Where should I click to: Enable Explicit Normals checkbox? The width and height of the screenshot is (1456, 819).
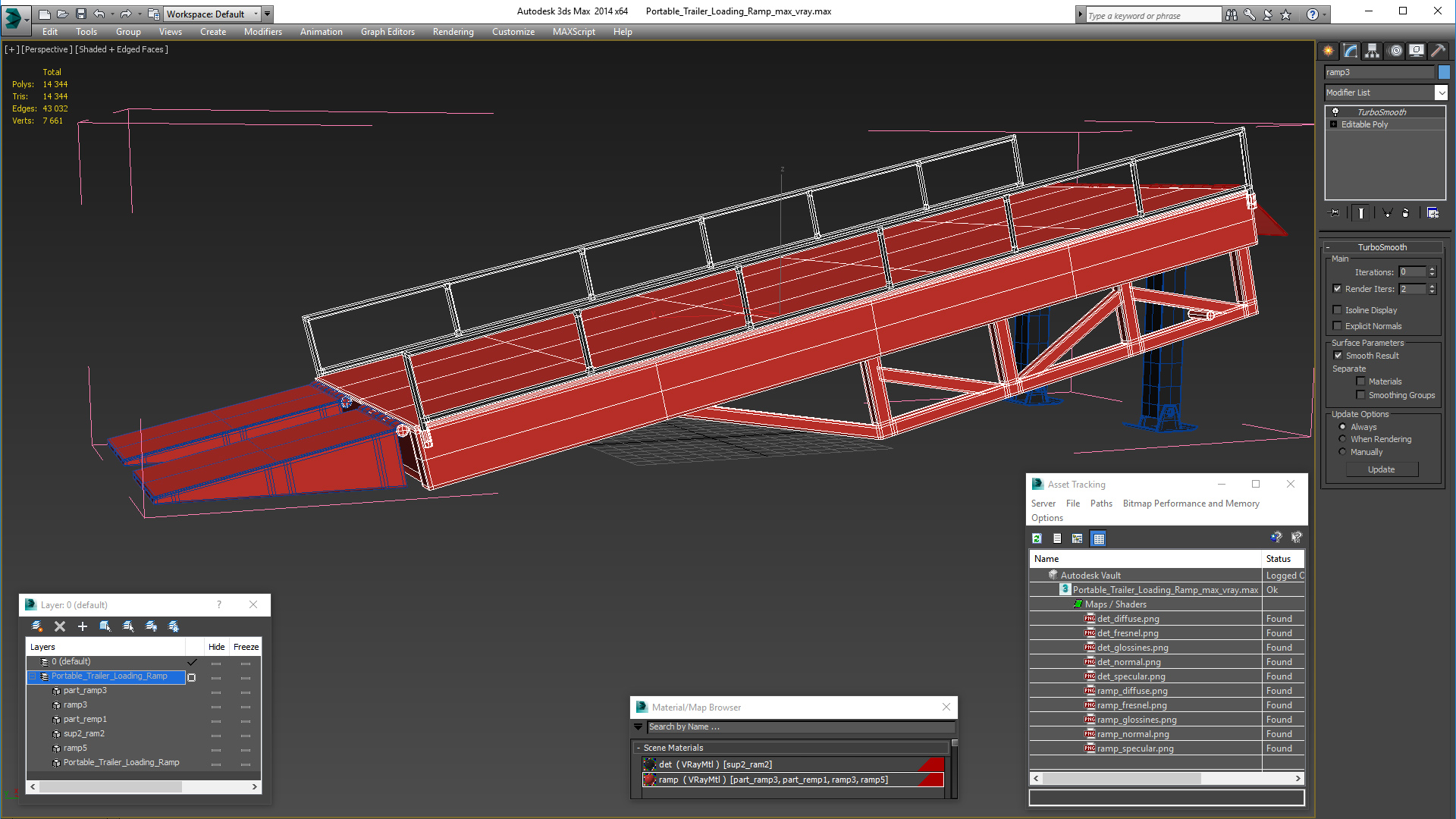pos(1338,326)
